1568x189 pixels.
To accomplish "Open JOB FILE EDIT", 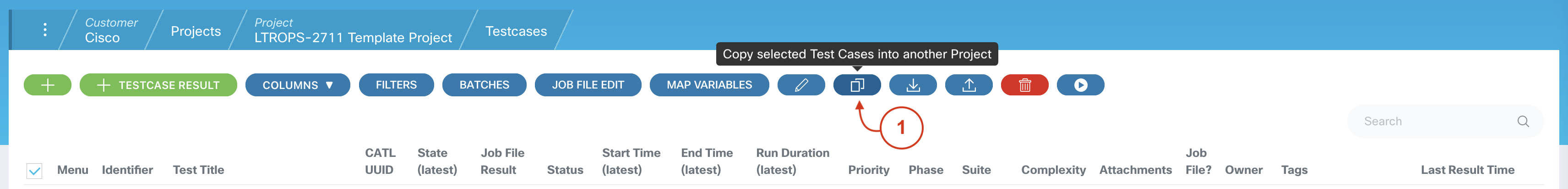I will [x=588, y=85].
